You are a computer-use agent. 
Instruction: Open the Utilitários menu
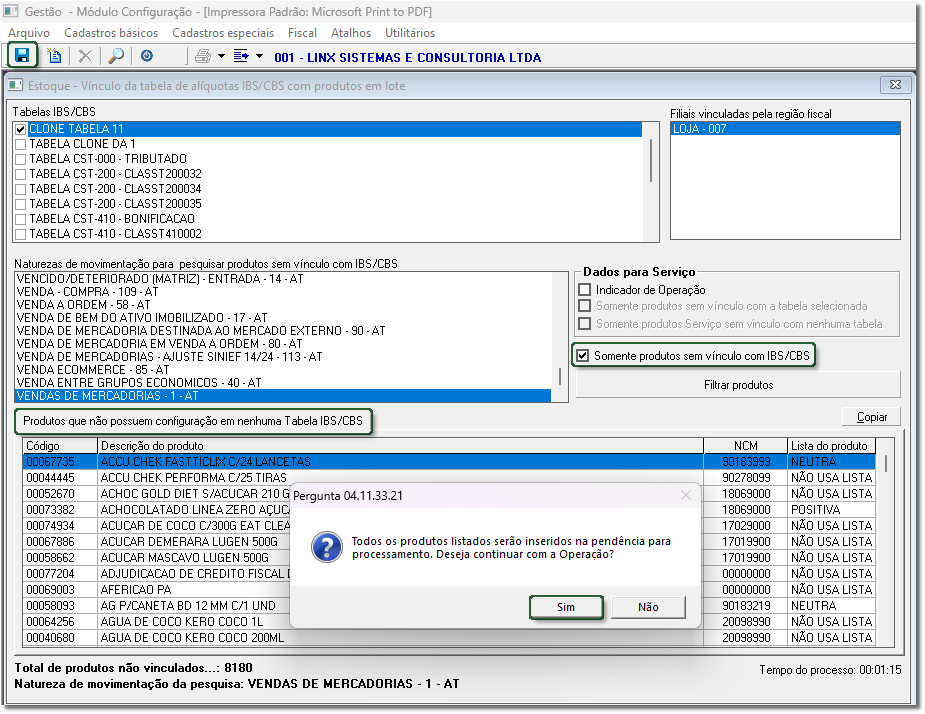tap(410, 33)
